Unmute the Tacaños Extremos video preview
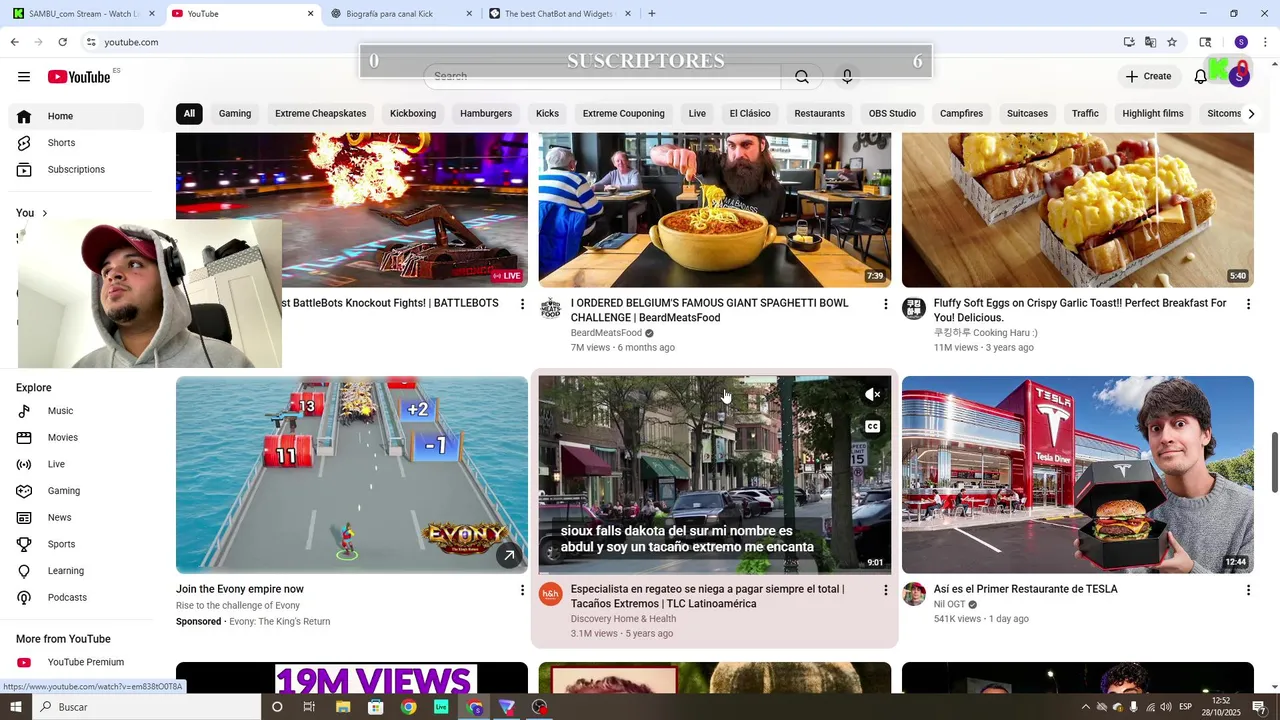Viewport: 1280px width, 720px height. coord(872,395)
